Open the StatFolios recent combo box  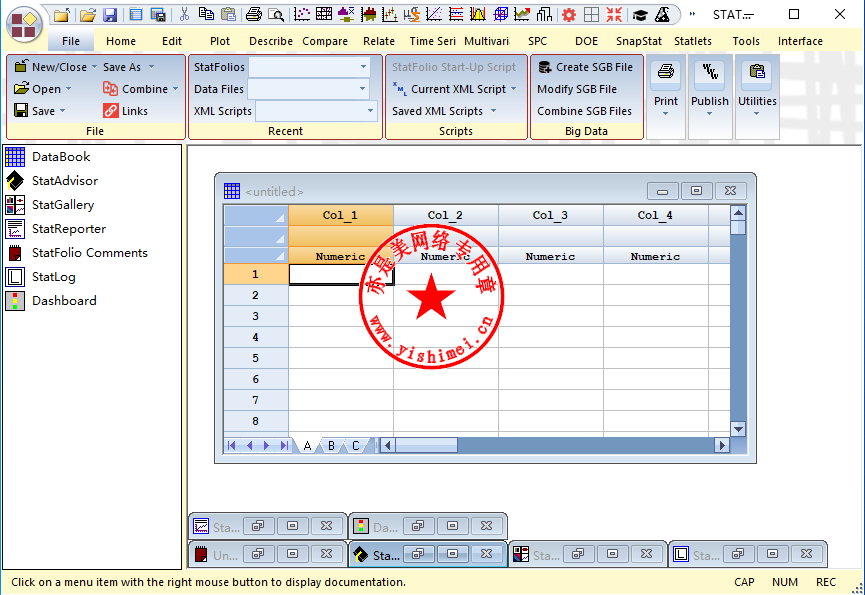click(310, 67)
